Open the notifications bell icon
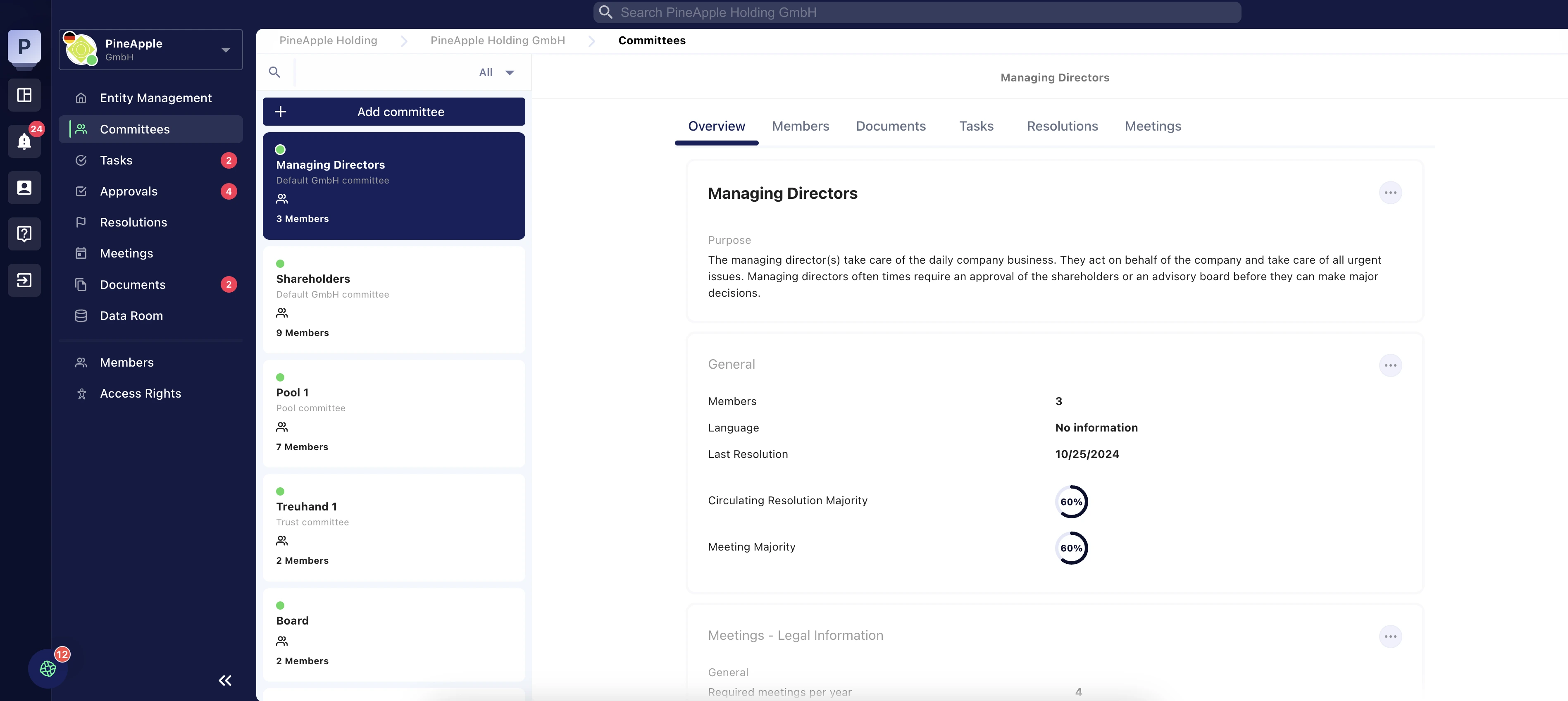Image resolution: width=1568 pixels, height=701 pixels. click(24, 141)
